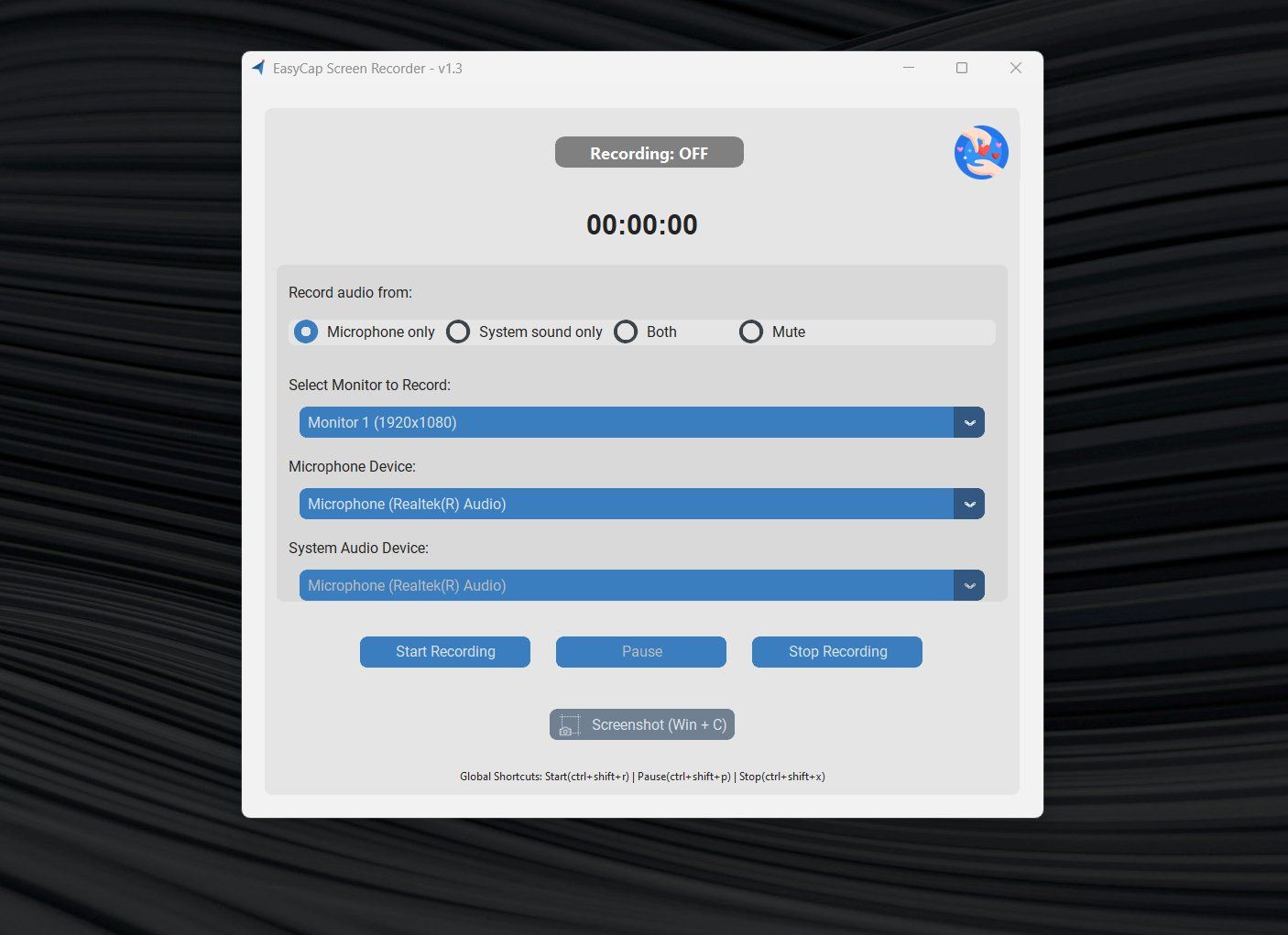Click the EasyCap Screen Recorder title text
Viewport: 1288px width, 935px height.
(366, 68)
